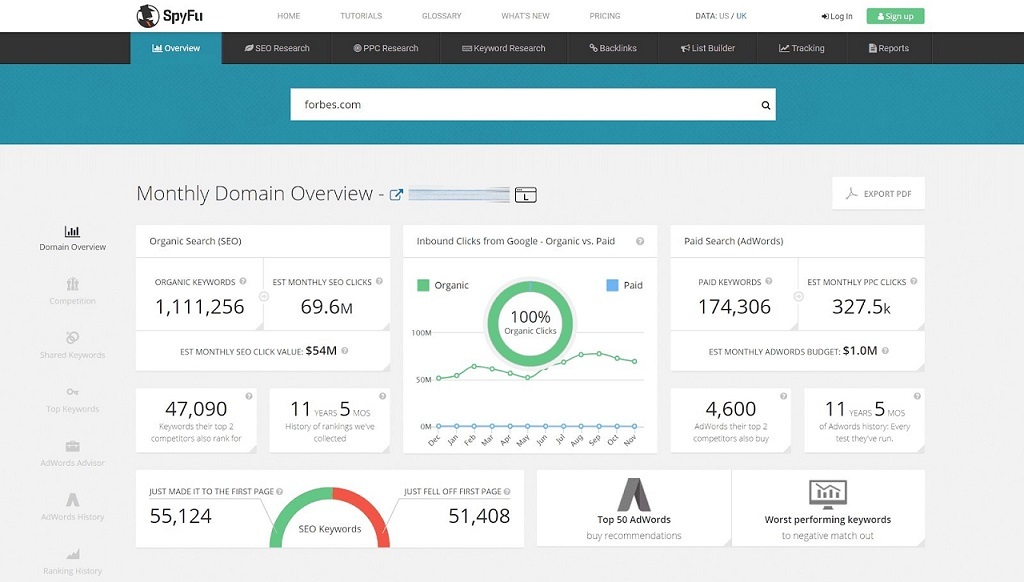This screenshot has width=1024, height=582.
Task: Toggle the Paid legend blue swatch
Action: point(612,285)
